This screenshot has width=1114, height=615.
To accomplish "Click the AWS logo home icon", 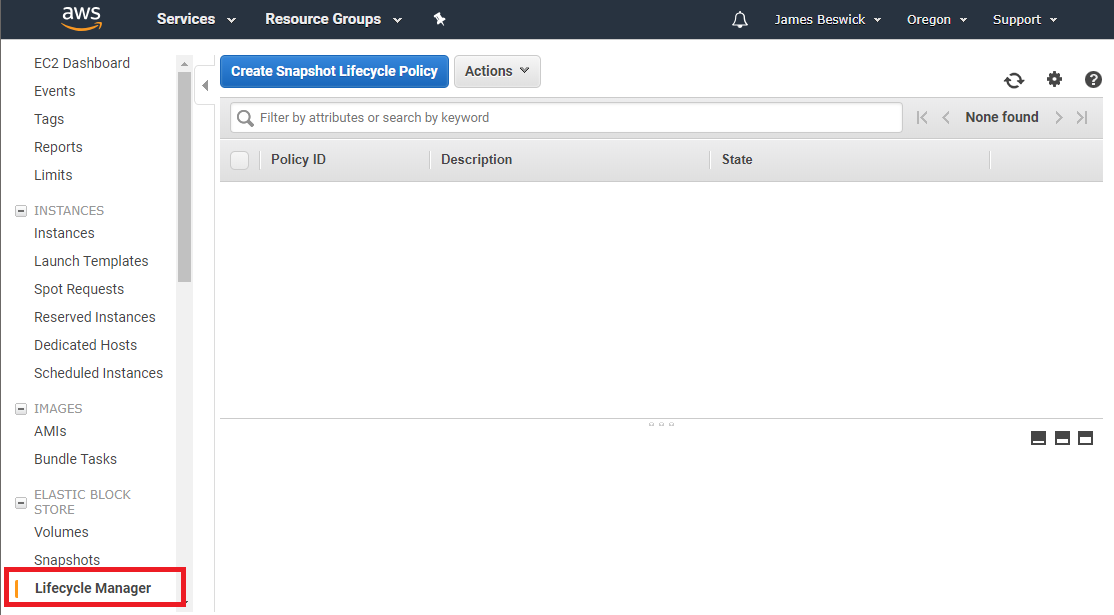I will (82, 19).
